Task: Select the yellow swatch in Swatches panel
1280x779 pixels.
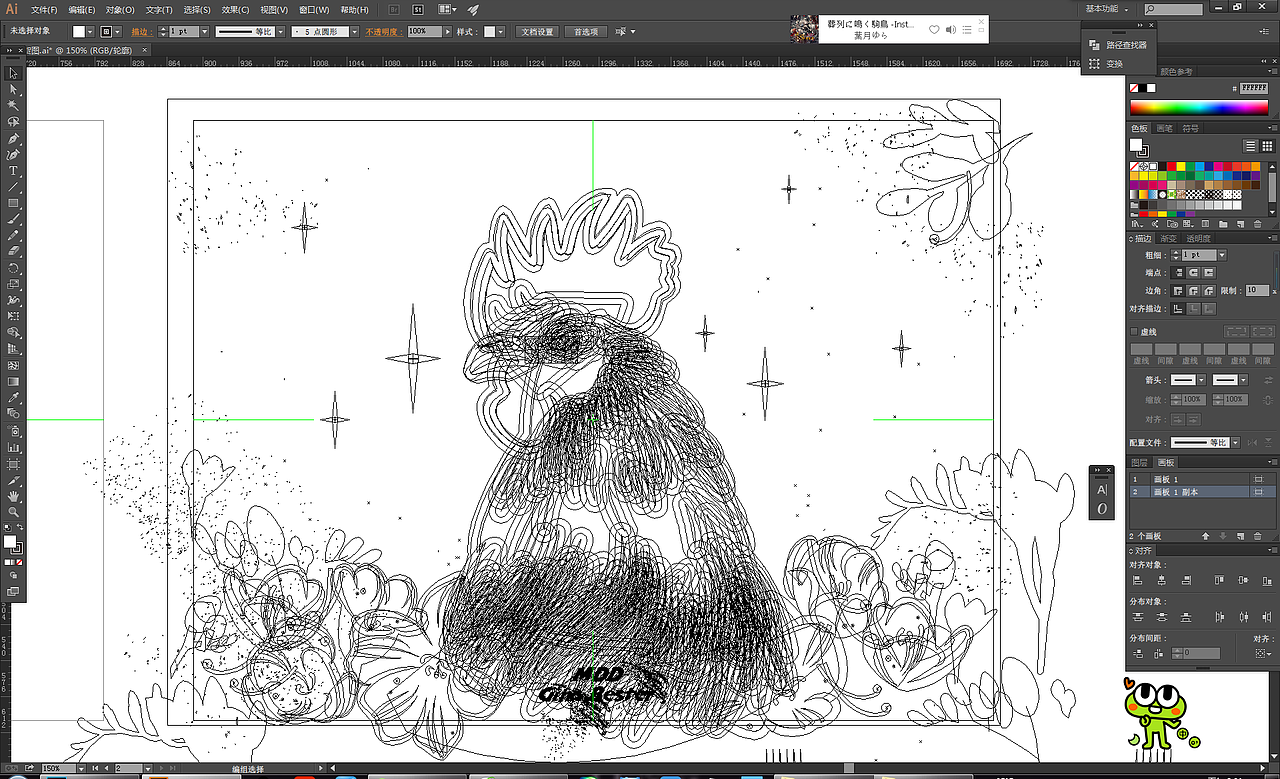Action: point(1180,166)
